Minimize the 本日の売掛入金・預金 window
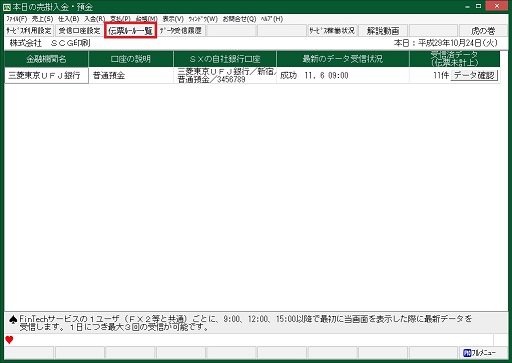512x363 pixels. 468,6
